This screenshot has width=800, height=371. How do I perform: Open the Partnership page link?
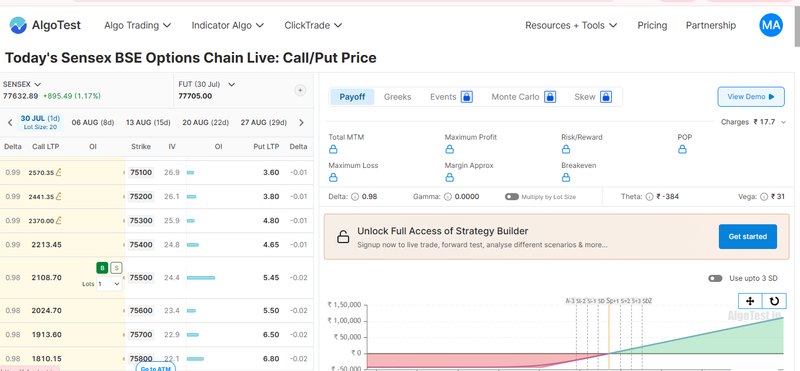pos(711,25)
